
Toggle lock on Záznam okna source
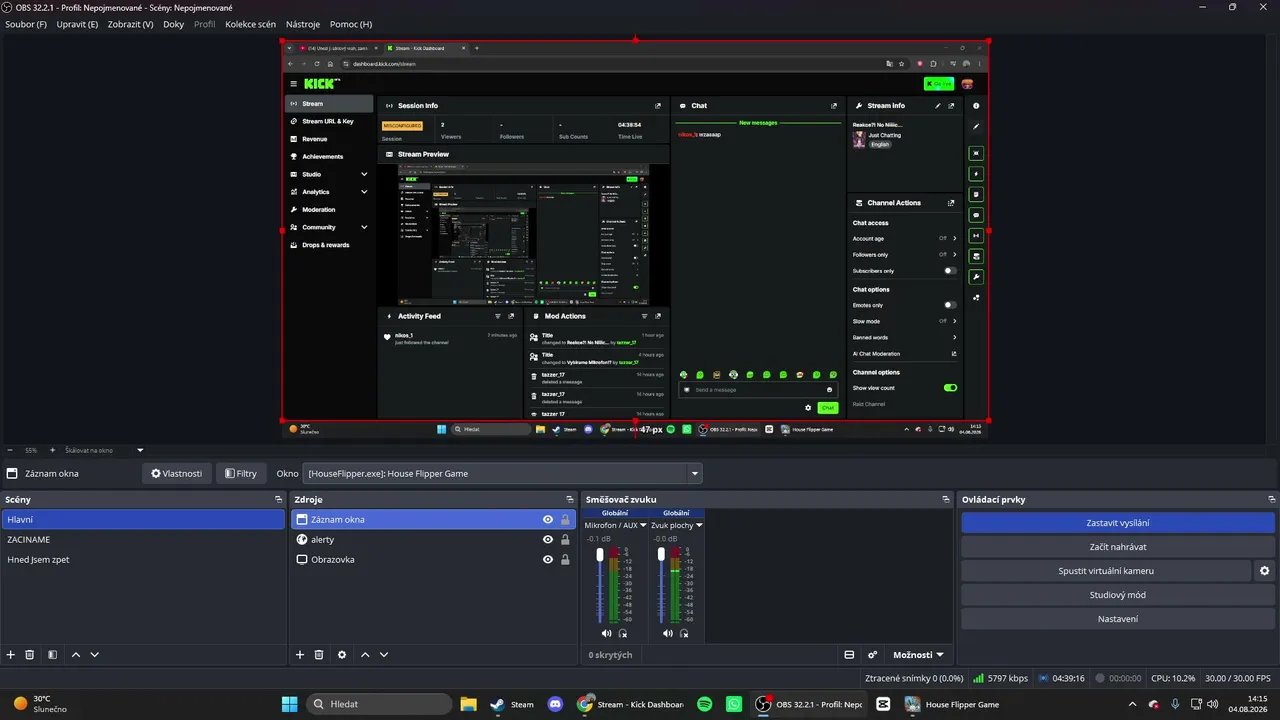pos(565,520)
